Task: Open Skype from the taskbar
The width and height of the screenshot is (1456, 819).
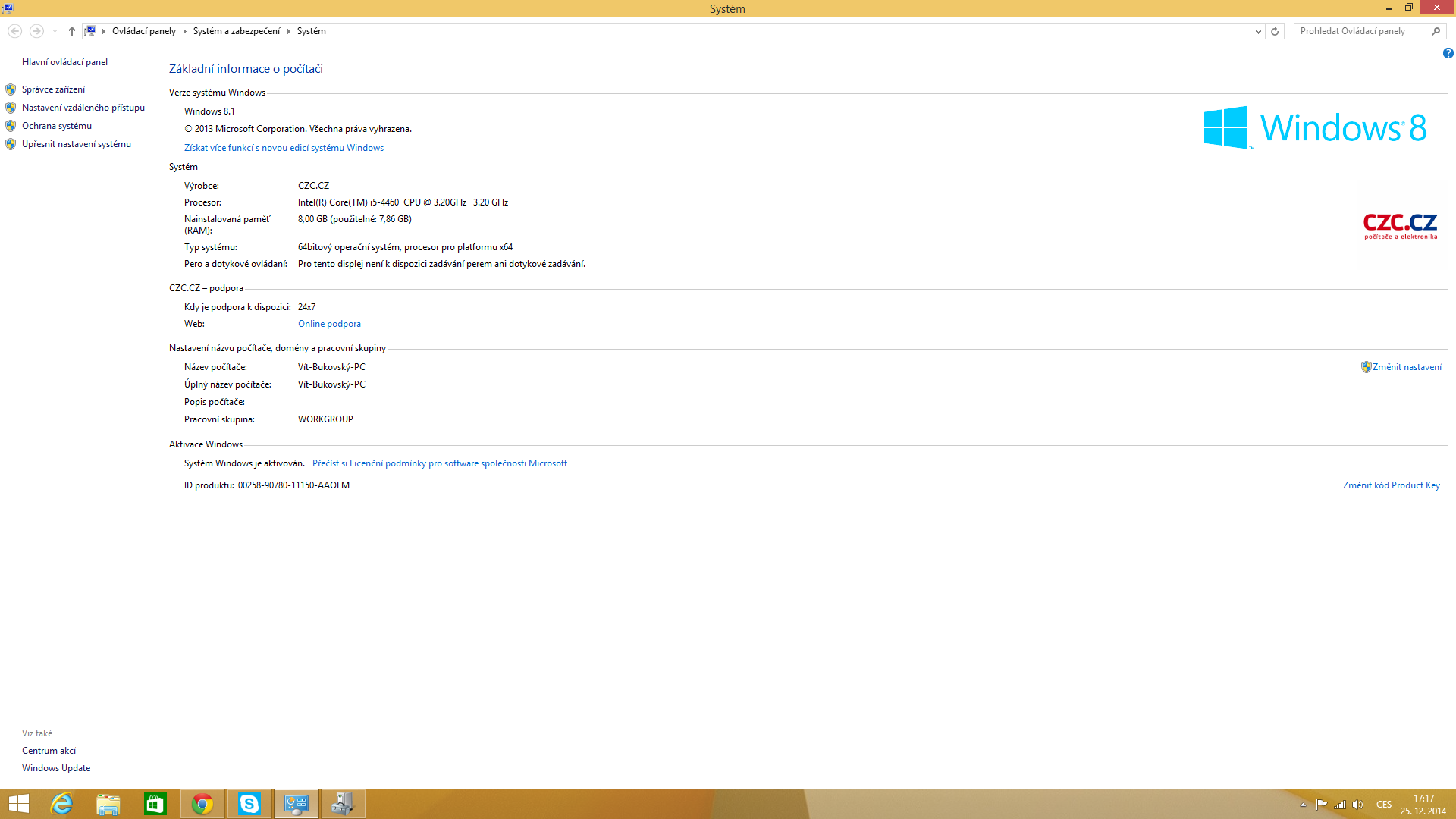Action: (x=249, y=804)
